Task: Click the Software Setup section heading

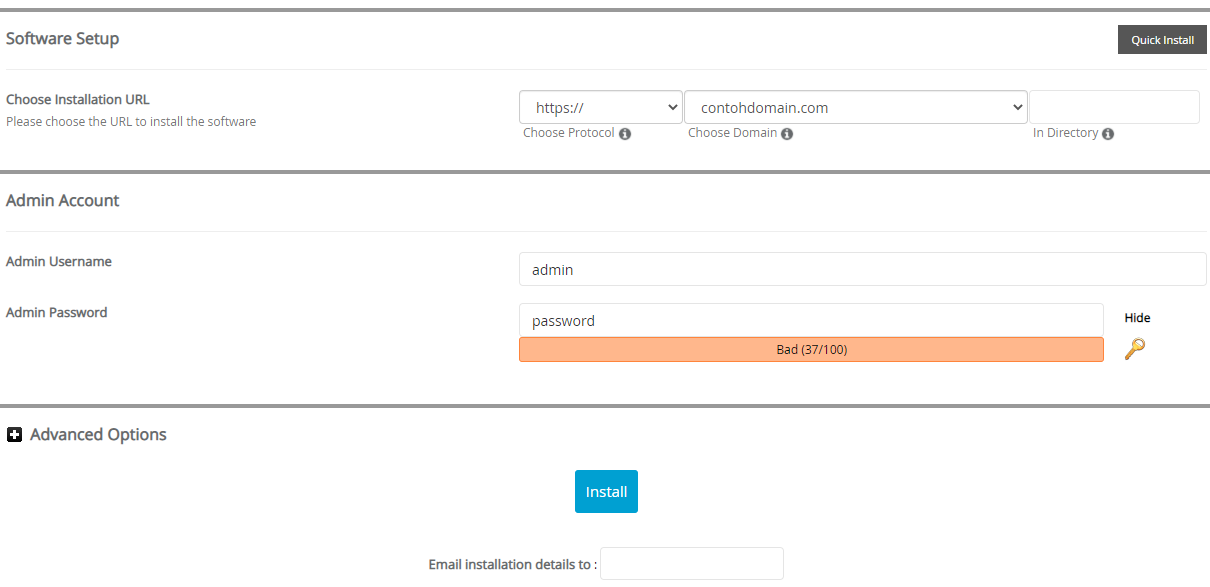Action: point(62,39)
